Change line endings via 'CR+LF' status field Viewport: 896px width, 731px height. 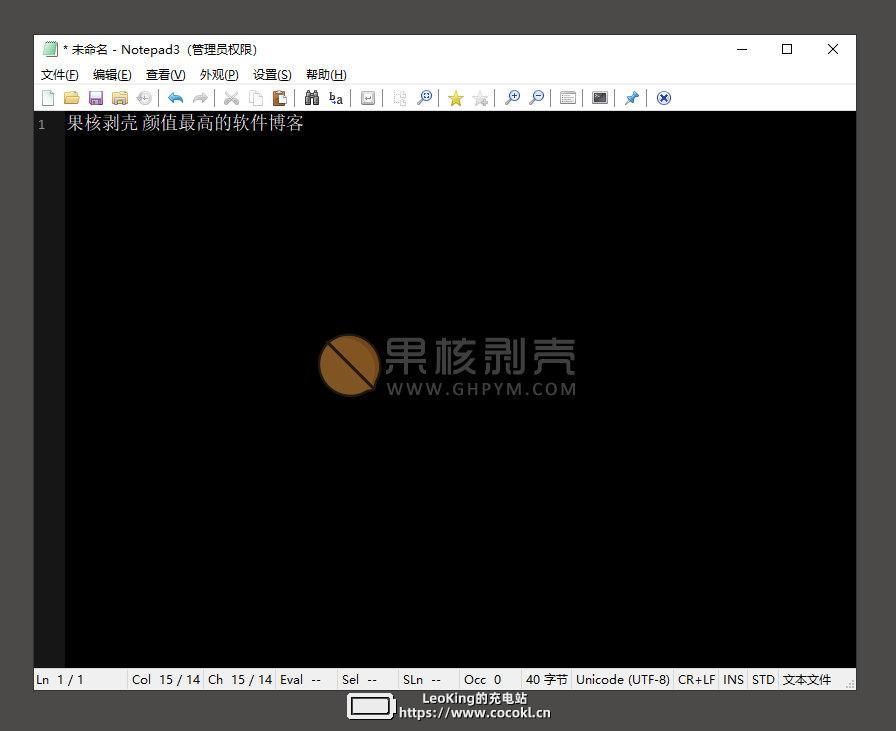[697, 680]
